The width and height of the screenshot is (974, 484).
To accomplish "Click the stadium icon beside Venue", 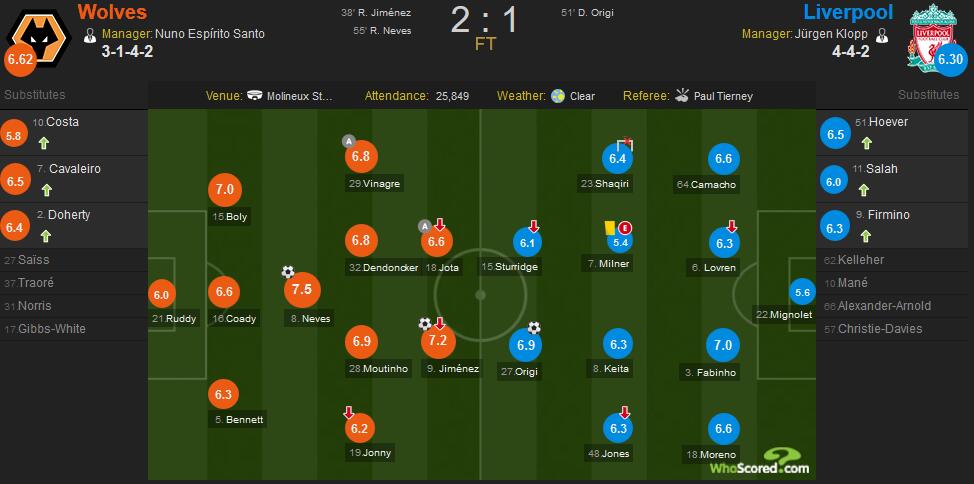I will pos(255,96).
